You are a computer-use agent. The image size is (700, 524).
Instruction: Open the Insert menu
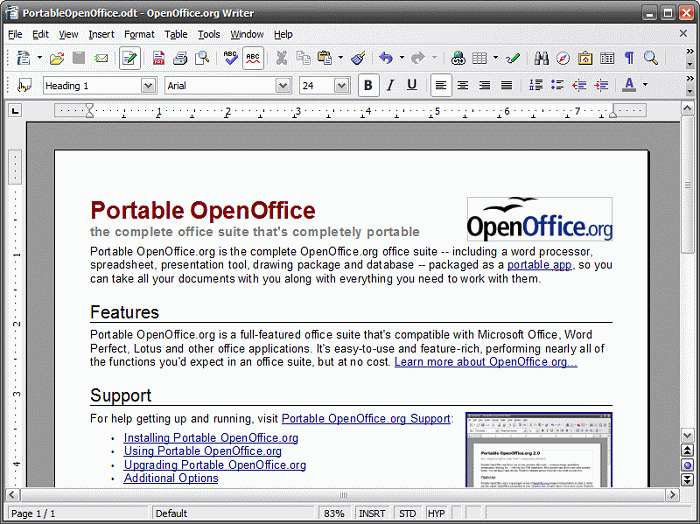(101, 34)
